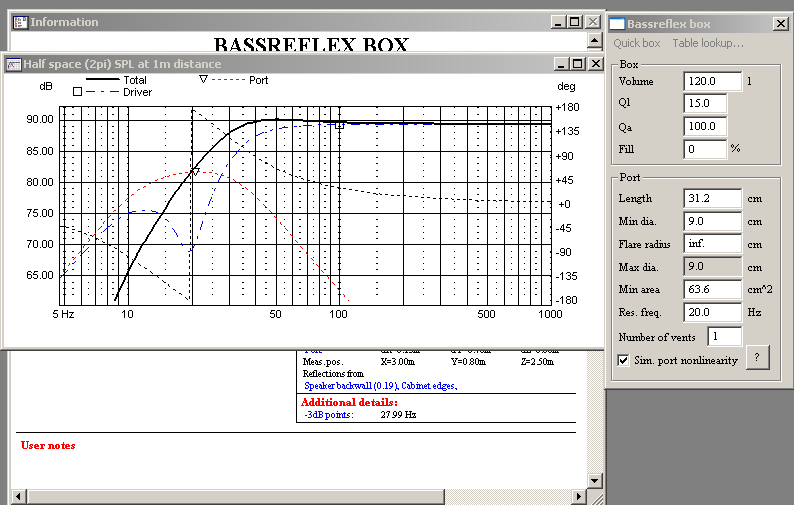Close the Half space SPL graph window

596,64
